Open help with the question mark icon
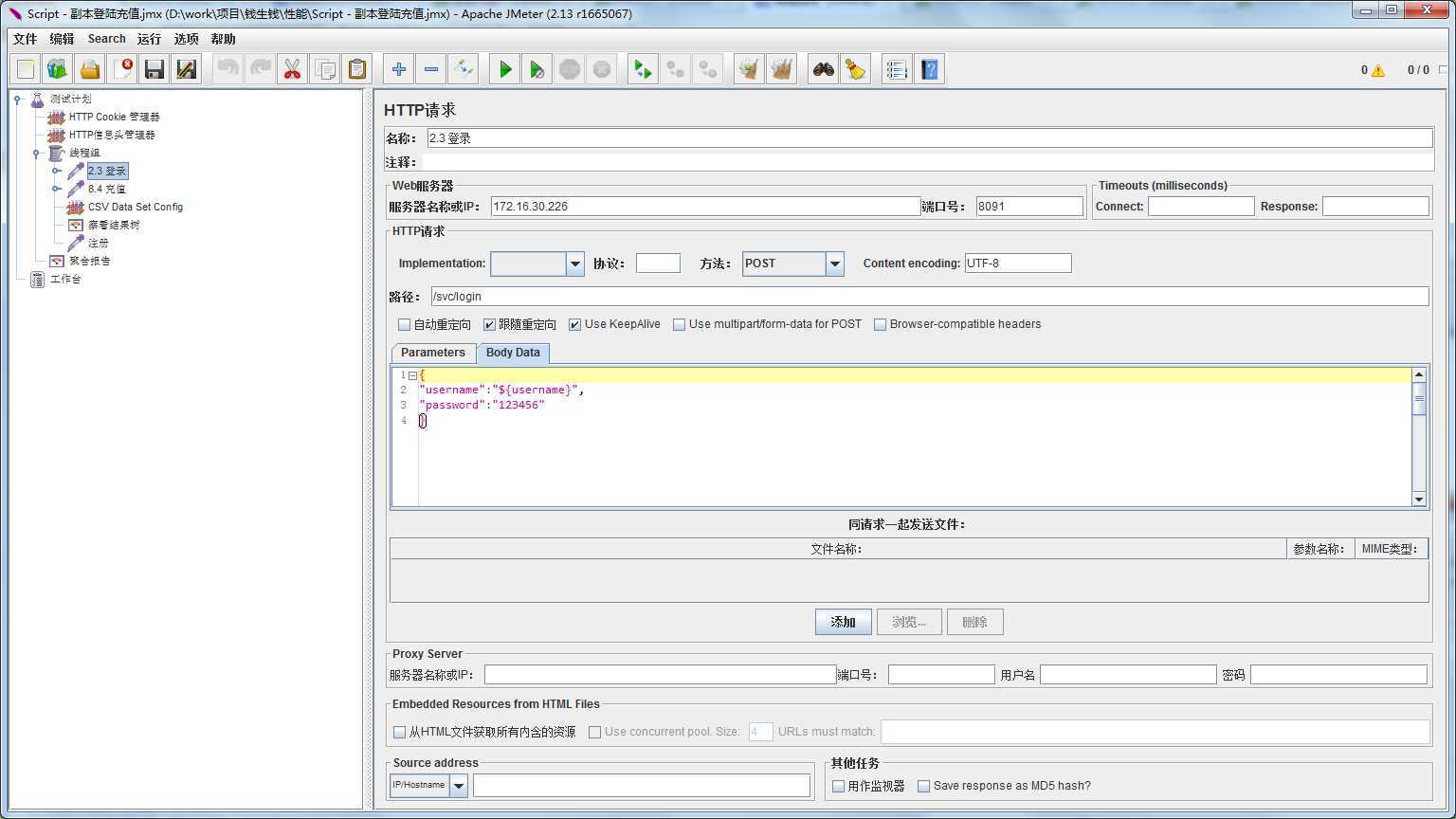Viewport: 1456px width, 819px height. pos(930,69)
